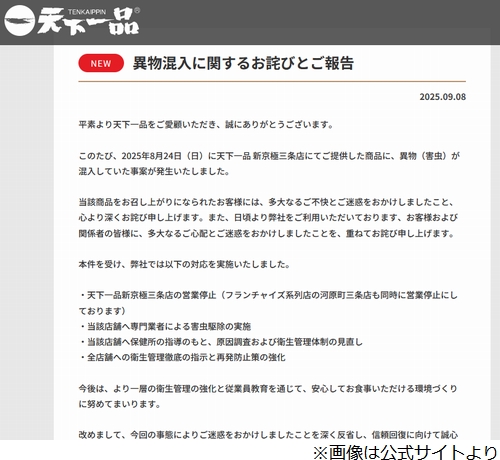Click the line beginning このたび、2025年8月24日
This screenshot has width=500, height=460.
coord(269,156)
